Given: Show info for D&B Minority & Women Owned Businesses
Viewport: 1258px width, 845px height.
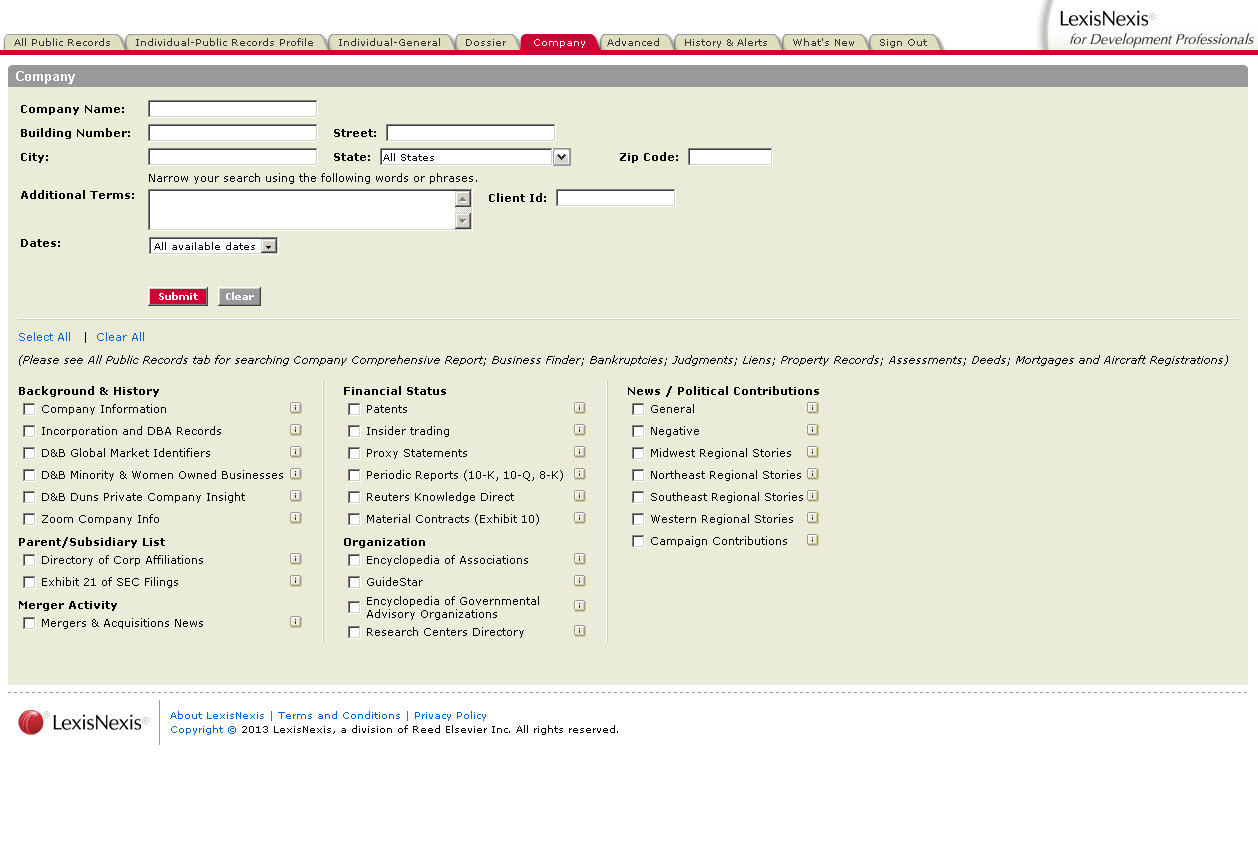Looking at the screenshot, I should point(296,474).
